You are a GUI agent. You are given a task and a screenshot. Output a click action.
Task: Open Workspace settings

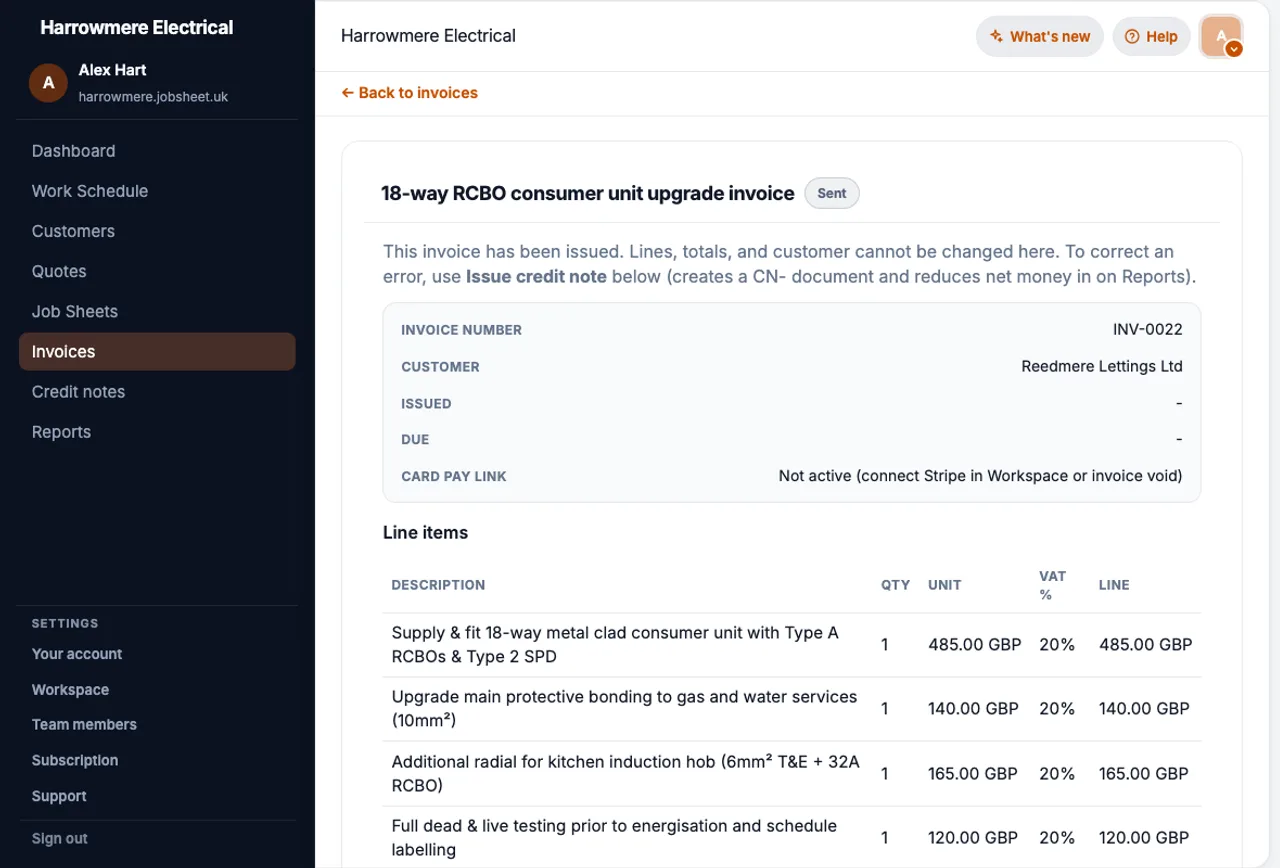coord(70,690)
